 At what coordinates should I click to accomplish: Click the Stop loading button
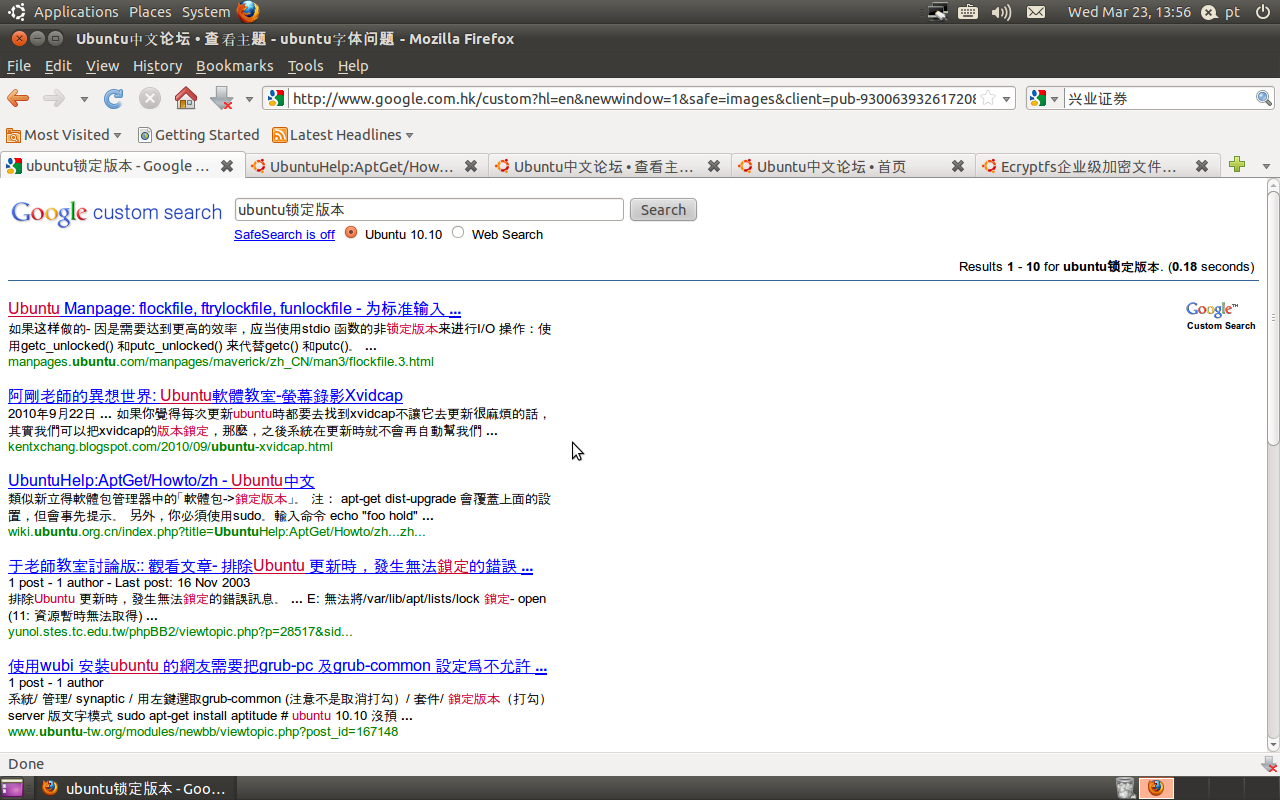coord(150,98)
